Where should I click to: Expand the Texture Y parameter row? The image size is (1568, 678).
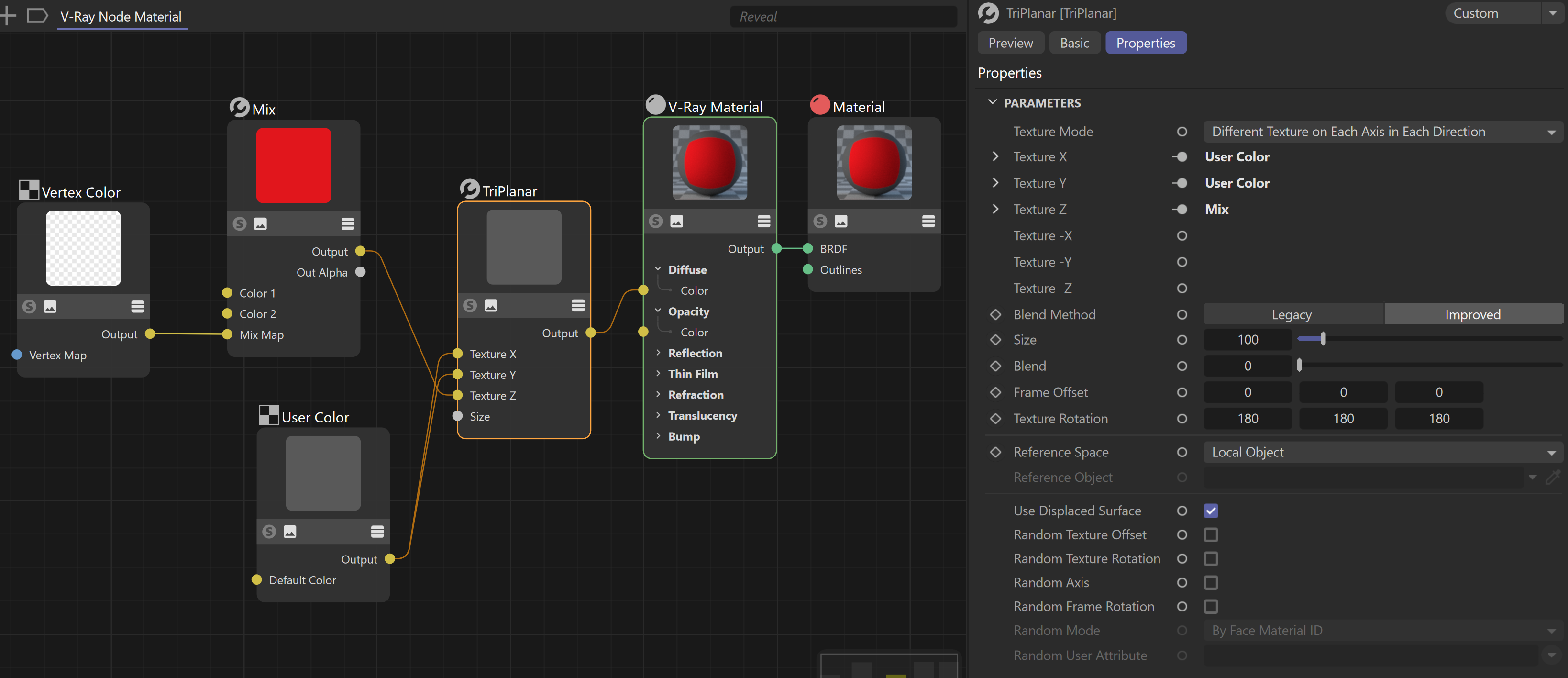[x=995, y=183]
